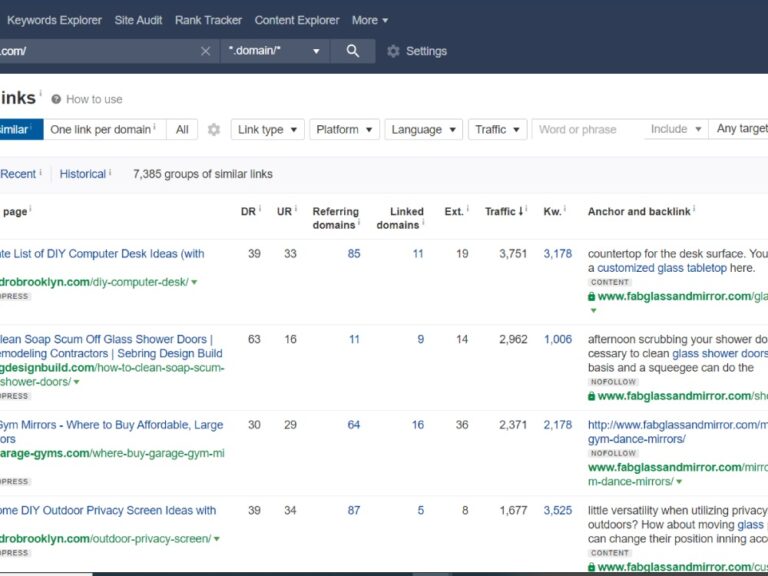Open the Any target dropdown
Viewport: 768px width, 576px height.
(739, 129)
